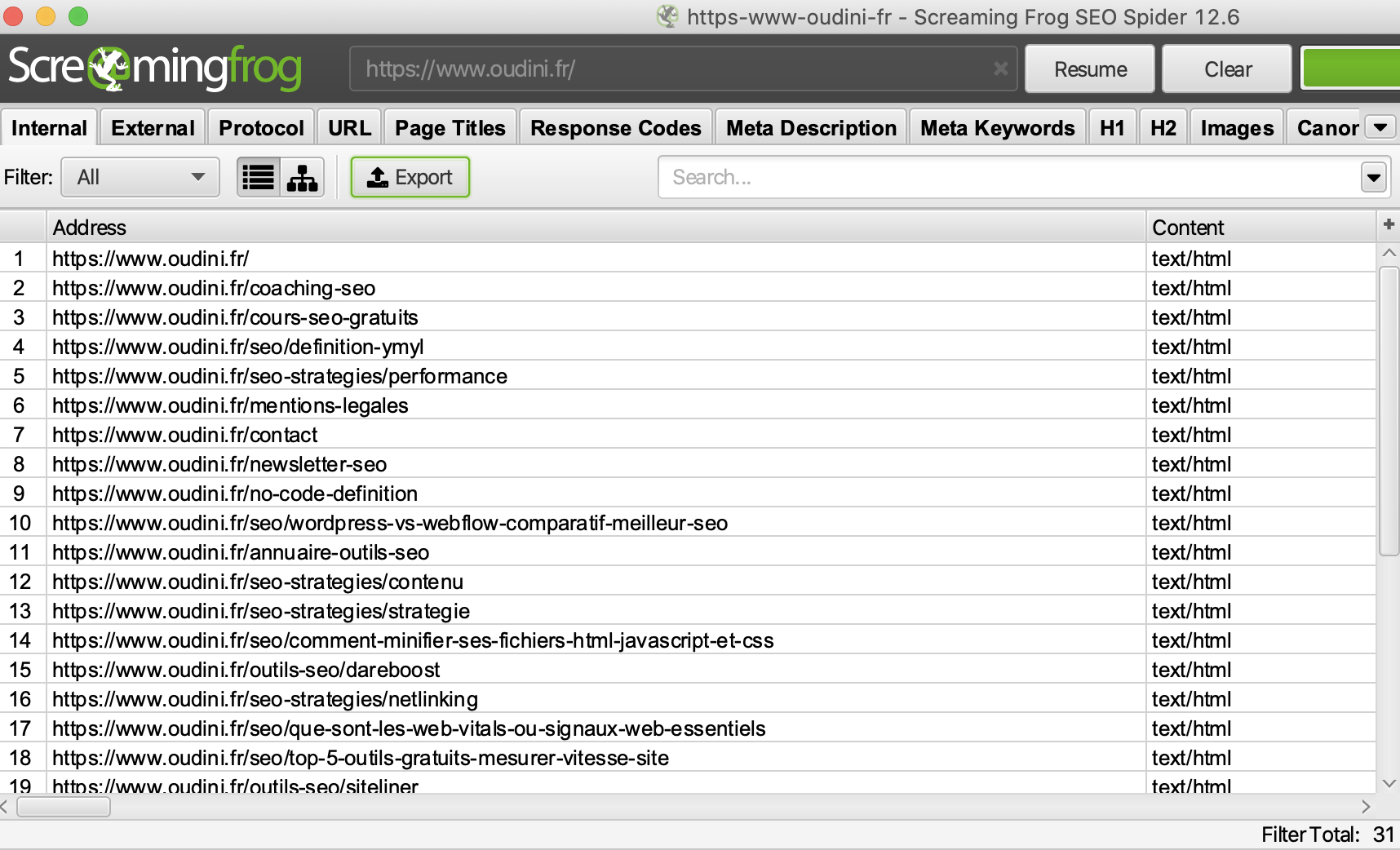1400x850 pixels.
Task: Open the Response Codes tab
Action: 616,128
